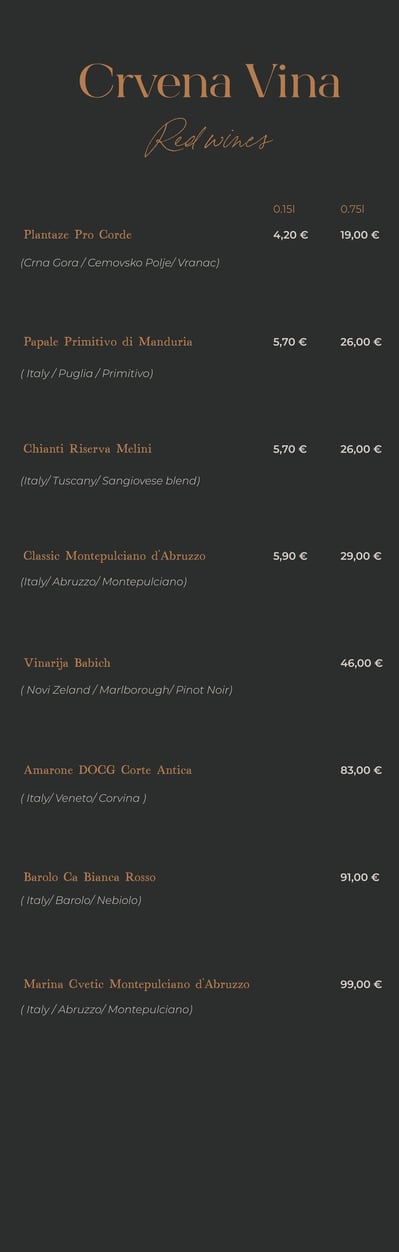Click the Crvena Vina heading
Image resolution: width=399 pixels, height=1252 pixels.
[209, 82]
